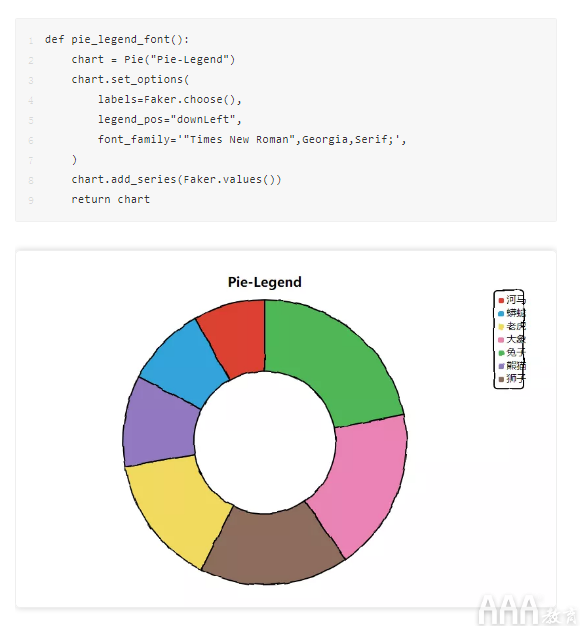The width and height of the screenshot is (588, 631).
Task: Click the red 河马 legend swatch
Action: coord(501,300)
